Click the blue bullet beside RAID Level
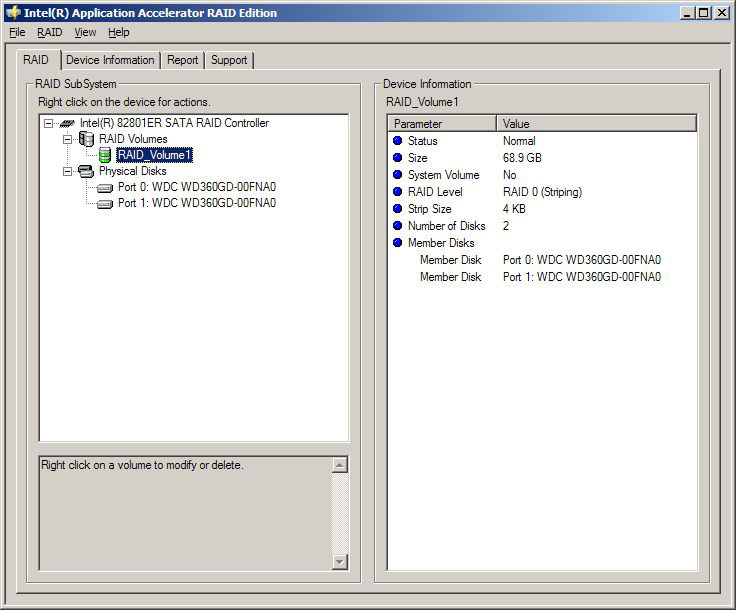The width and height of the screenshot is (736, 610). 398,191
